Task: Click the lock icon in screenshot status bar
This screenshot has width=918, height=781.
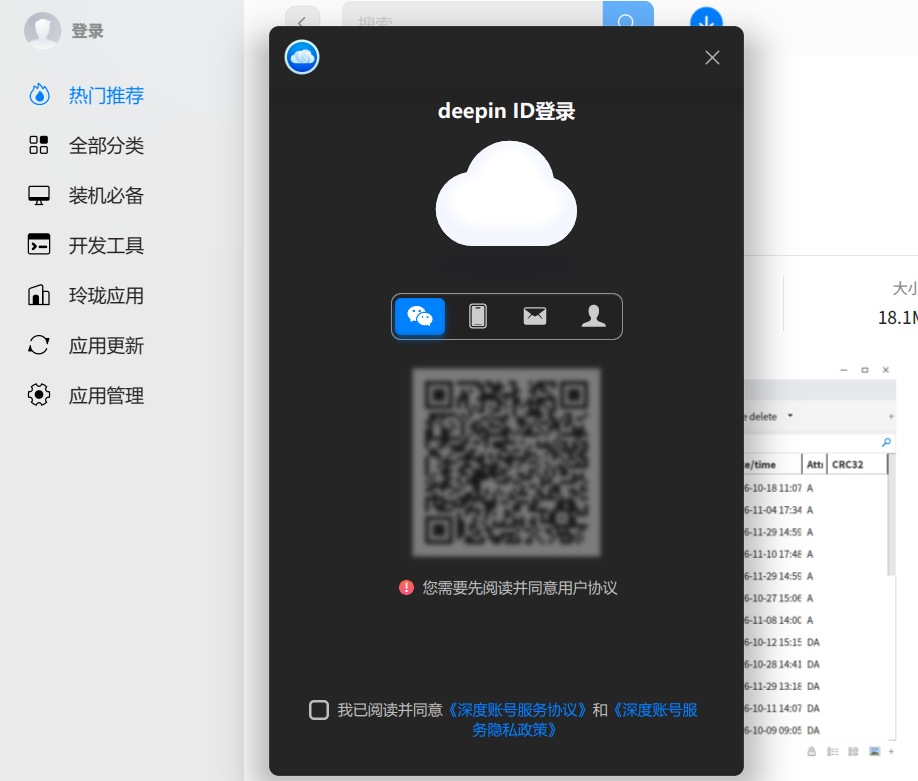Action: (811, 751)
